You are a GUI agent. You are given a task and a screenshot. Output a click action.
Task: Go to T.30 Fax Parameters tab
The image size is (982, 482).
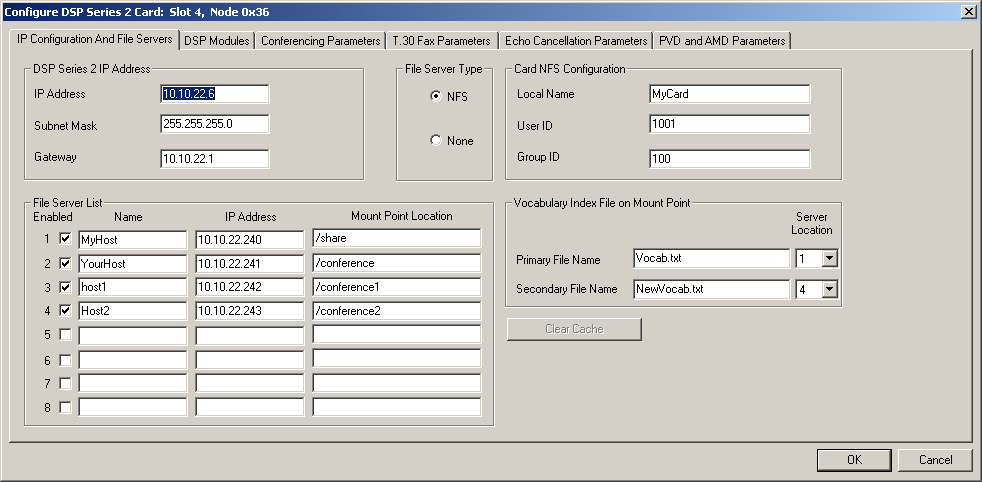pos(441,41)
